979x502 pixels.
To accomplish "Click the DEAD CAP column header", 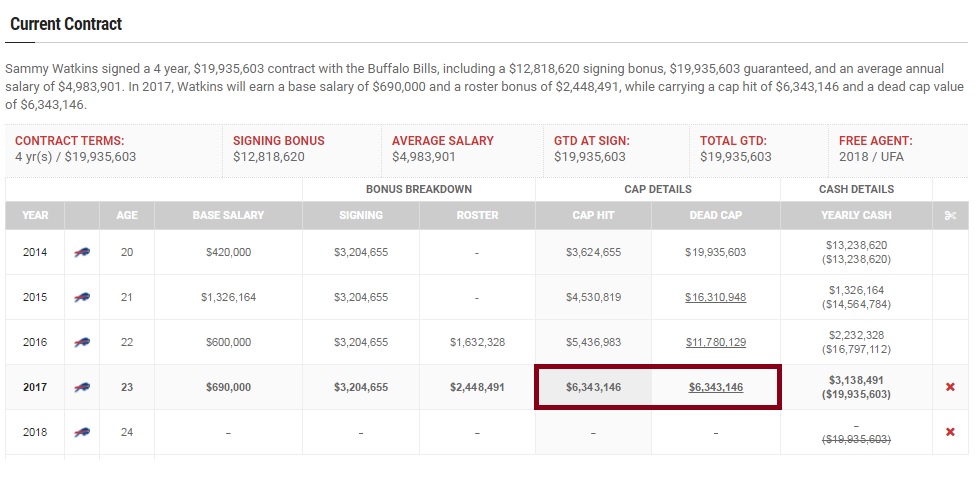I will pos(716,215).
